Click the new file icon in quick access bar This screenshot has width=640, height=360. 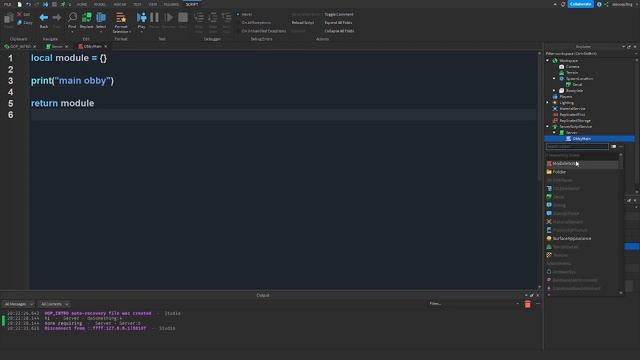tap(19, 4)
